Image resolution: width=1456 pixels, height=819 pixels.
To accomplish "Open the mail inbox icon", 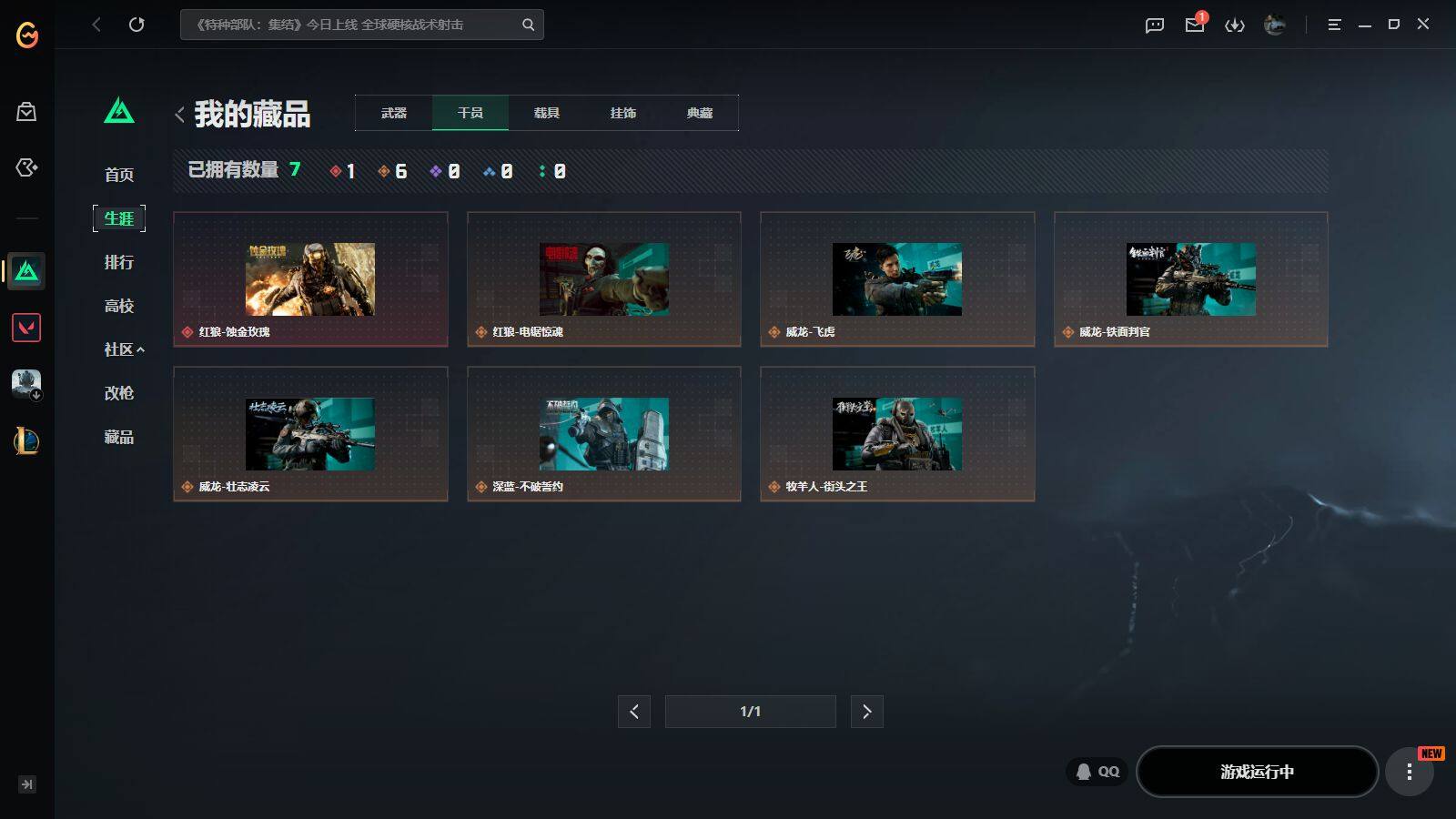I will click(1194, 25).
